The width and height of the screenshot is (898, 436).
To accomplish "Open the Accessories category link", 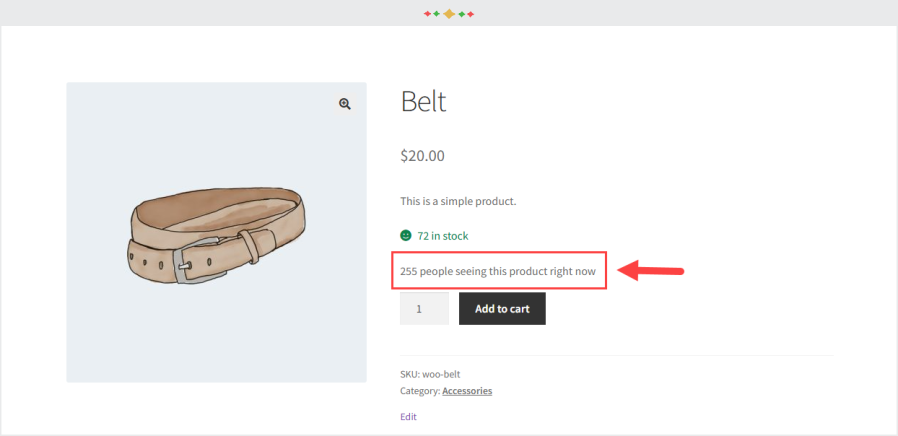I will pyautogui.click(x=467, y=391).
